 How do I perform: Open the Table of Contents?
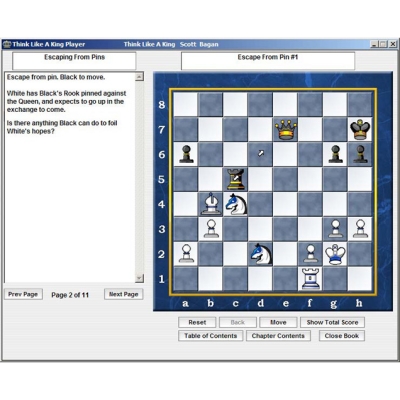pos(211,336)
